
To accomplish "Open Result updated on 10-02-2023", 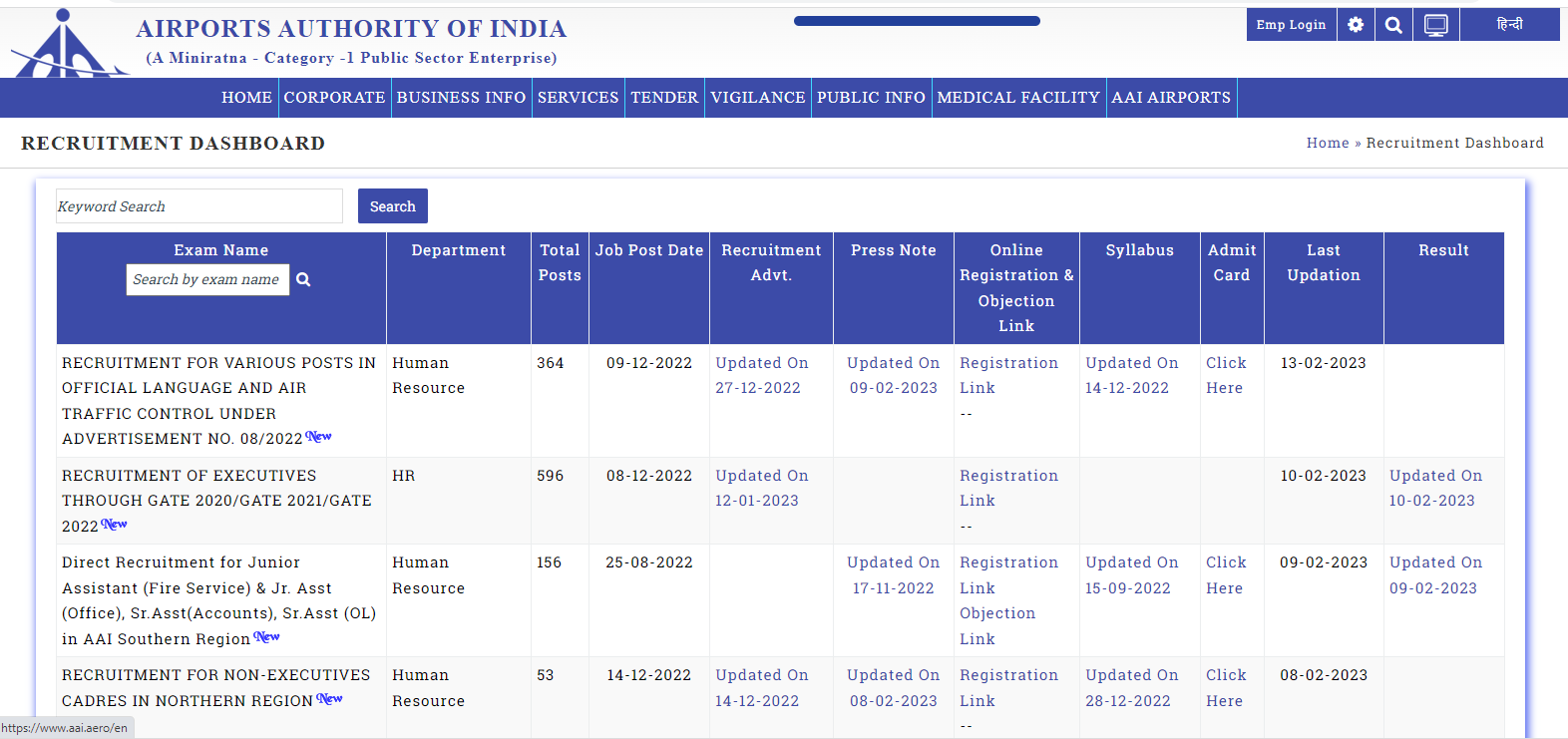I will click(x=1434, y=489).
